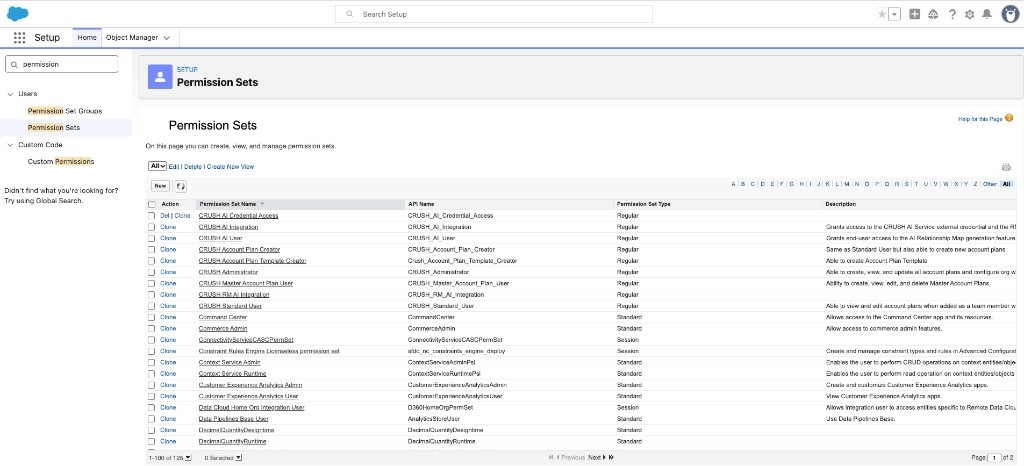Click the search magnifier in Quick Find

coord(14,65)
